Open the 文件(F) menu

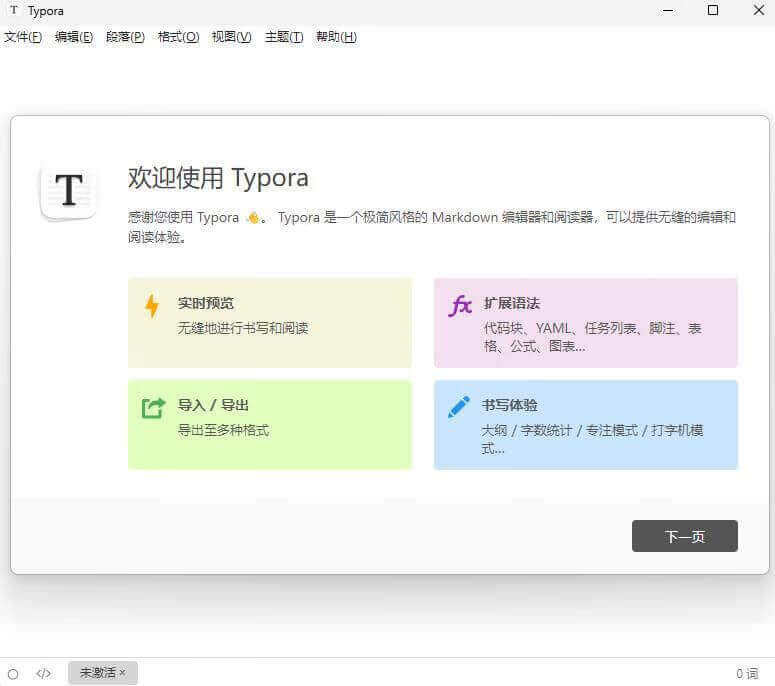(23, 37)
